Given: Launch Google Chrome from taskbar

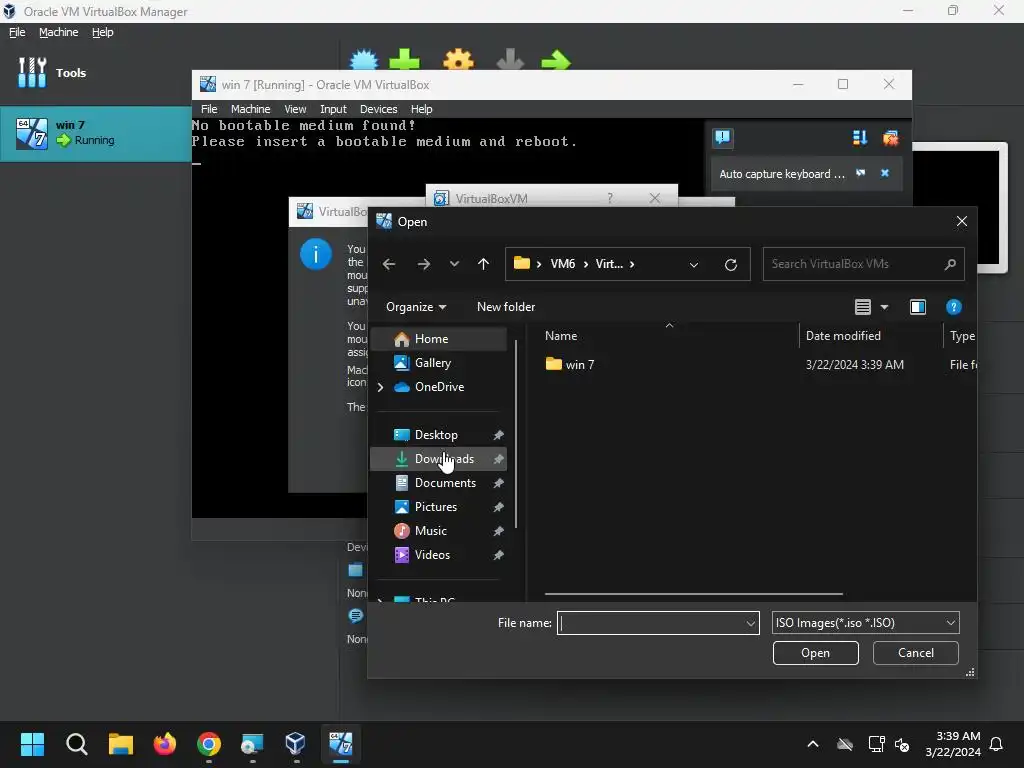Looking at the screenshot, I should coord(209,744).
